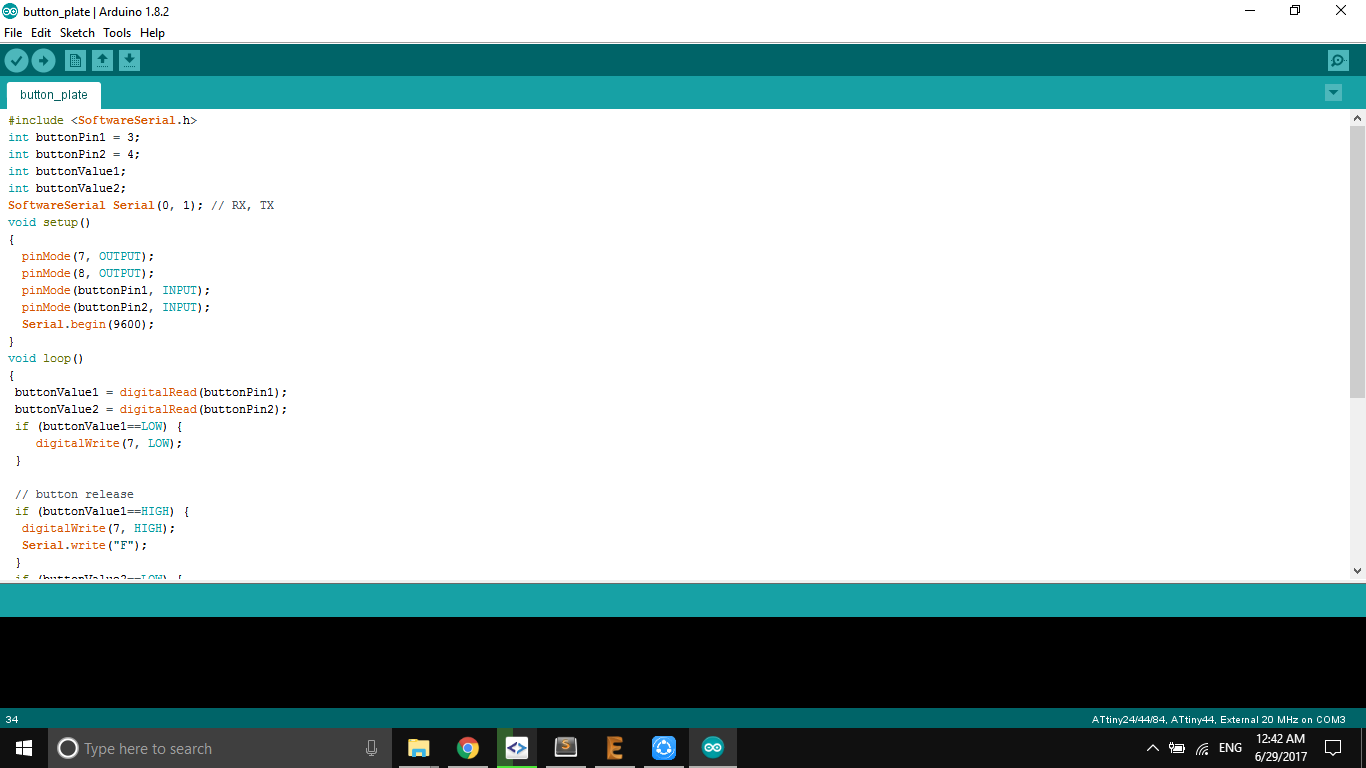Create a new sketch with New icon

(x=75, y=61)
